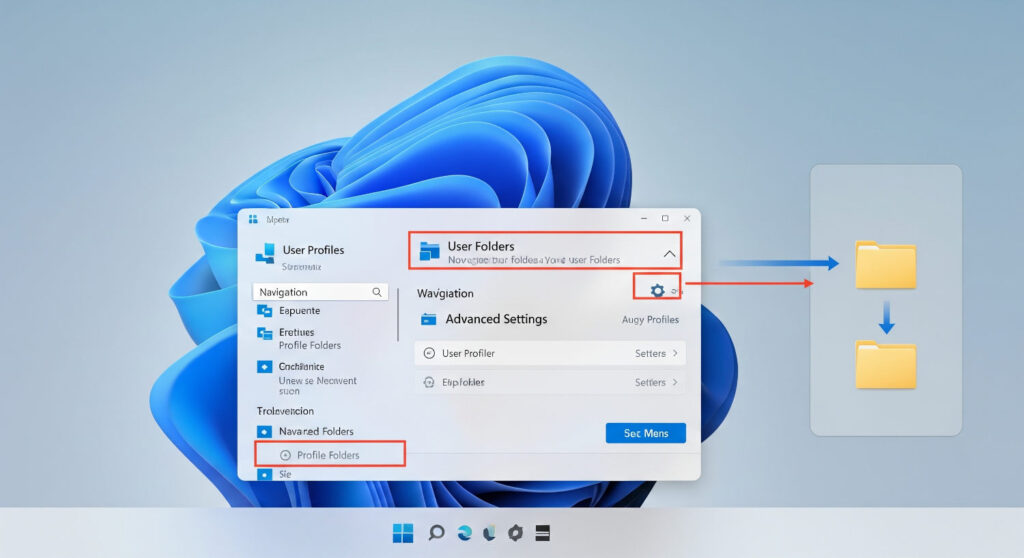Click the Sec Mens button
Image resolution: width=1024 pixels, height=558 pixels.
point(645,433)
